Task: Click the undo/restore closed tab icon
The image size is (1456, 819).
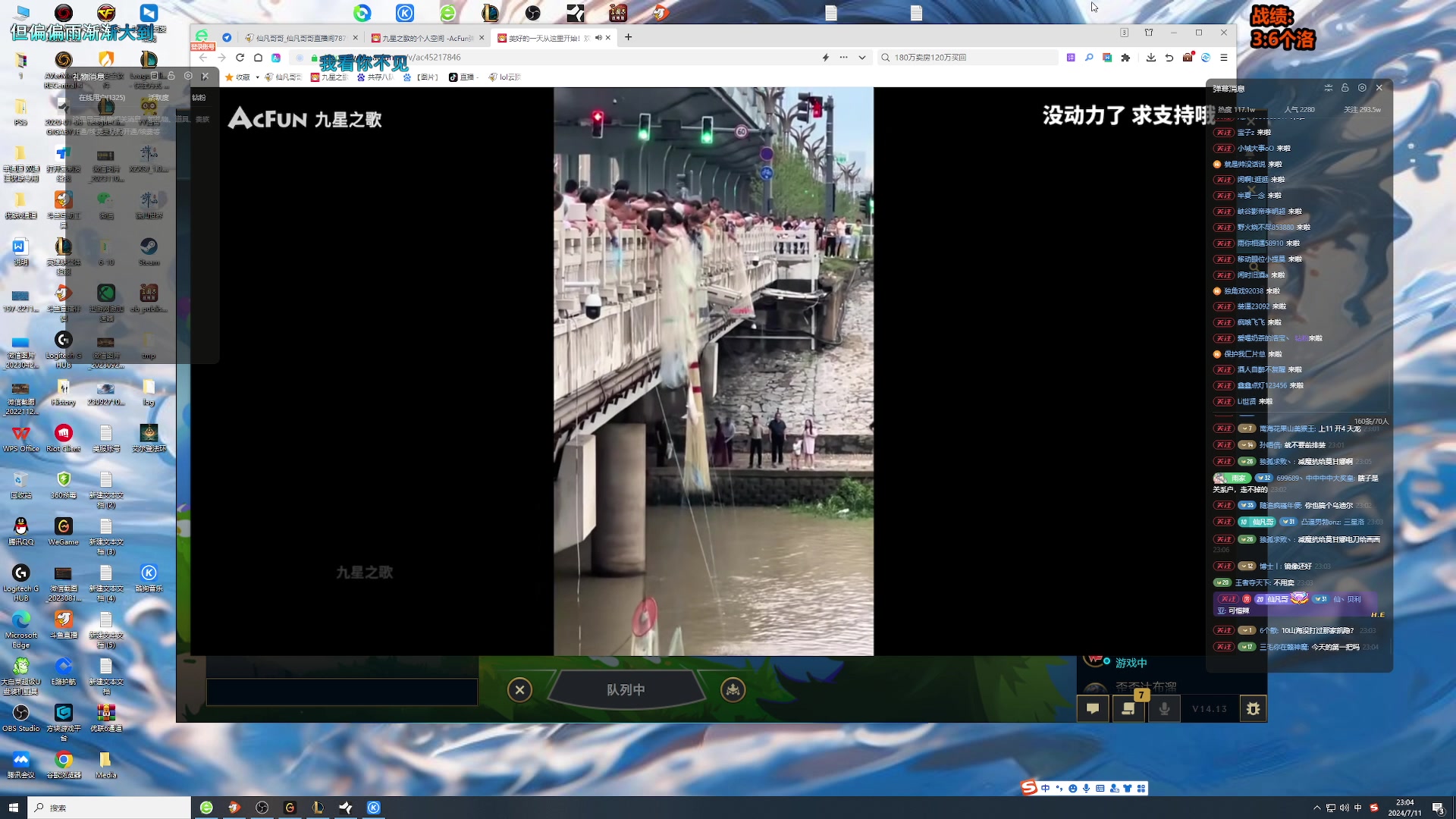Action: pos(1169,58)
